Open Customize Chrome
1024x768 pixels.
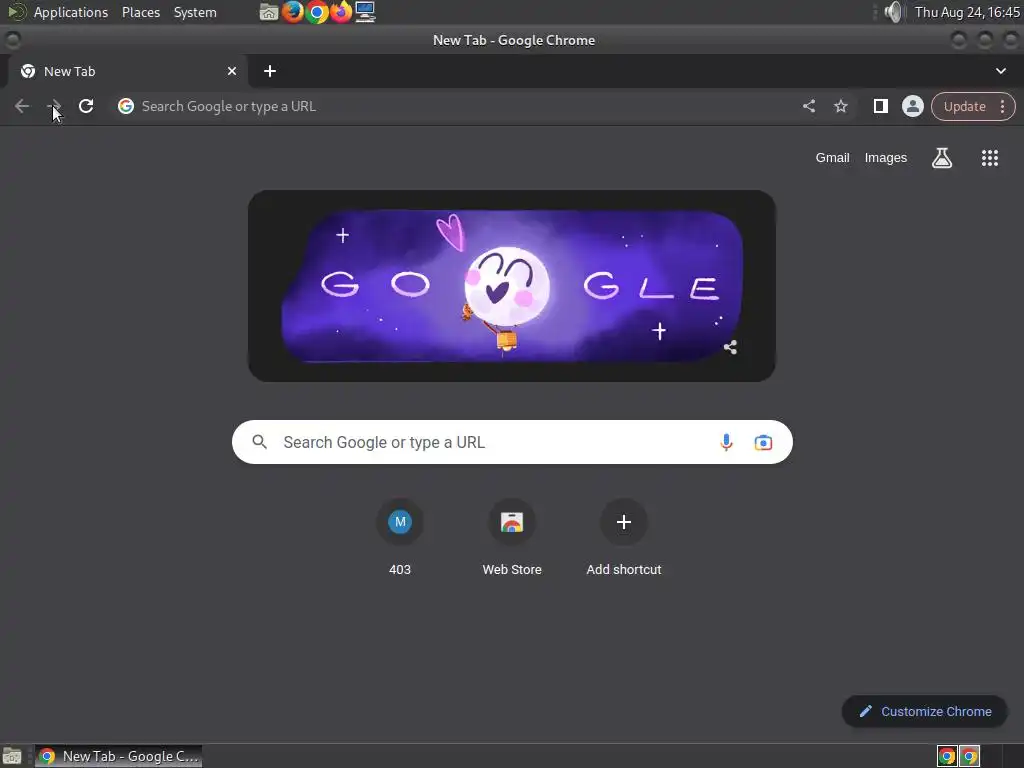[924, 711]
